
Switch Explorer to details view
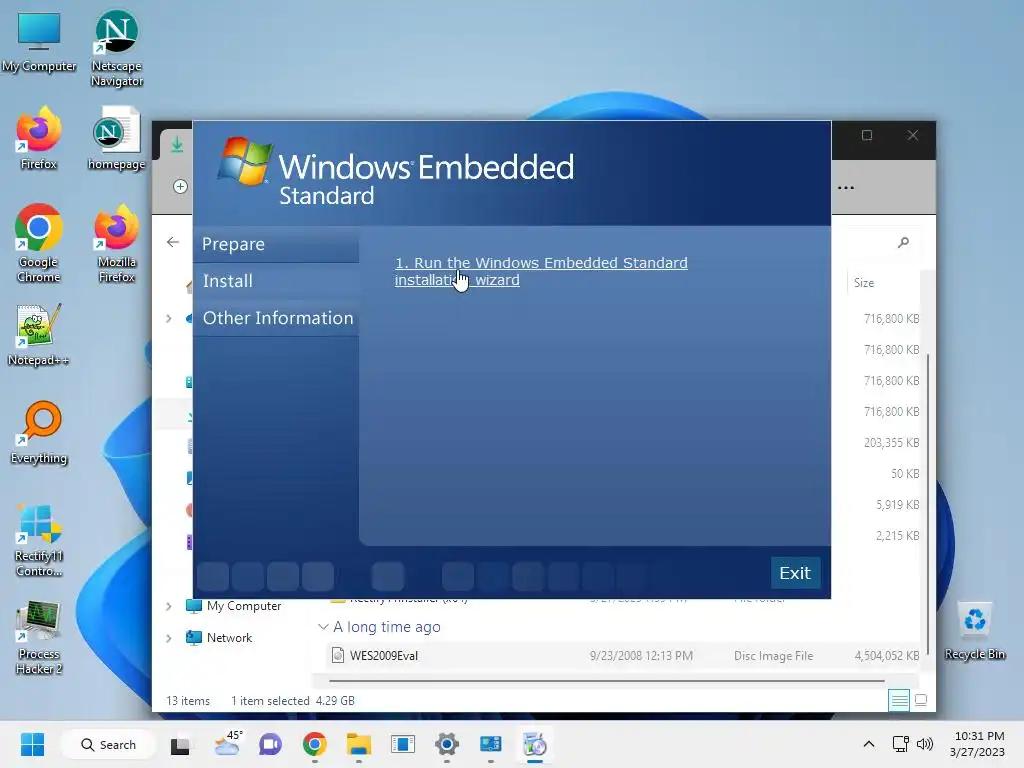pos(899,701)
